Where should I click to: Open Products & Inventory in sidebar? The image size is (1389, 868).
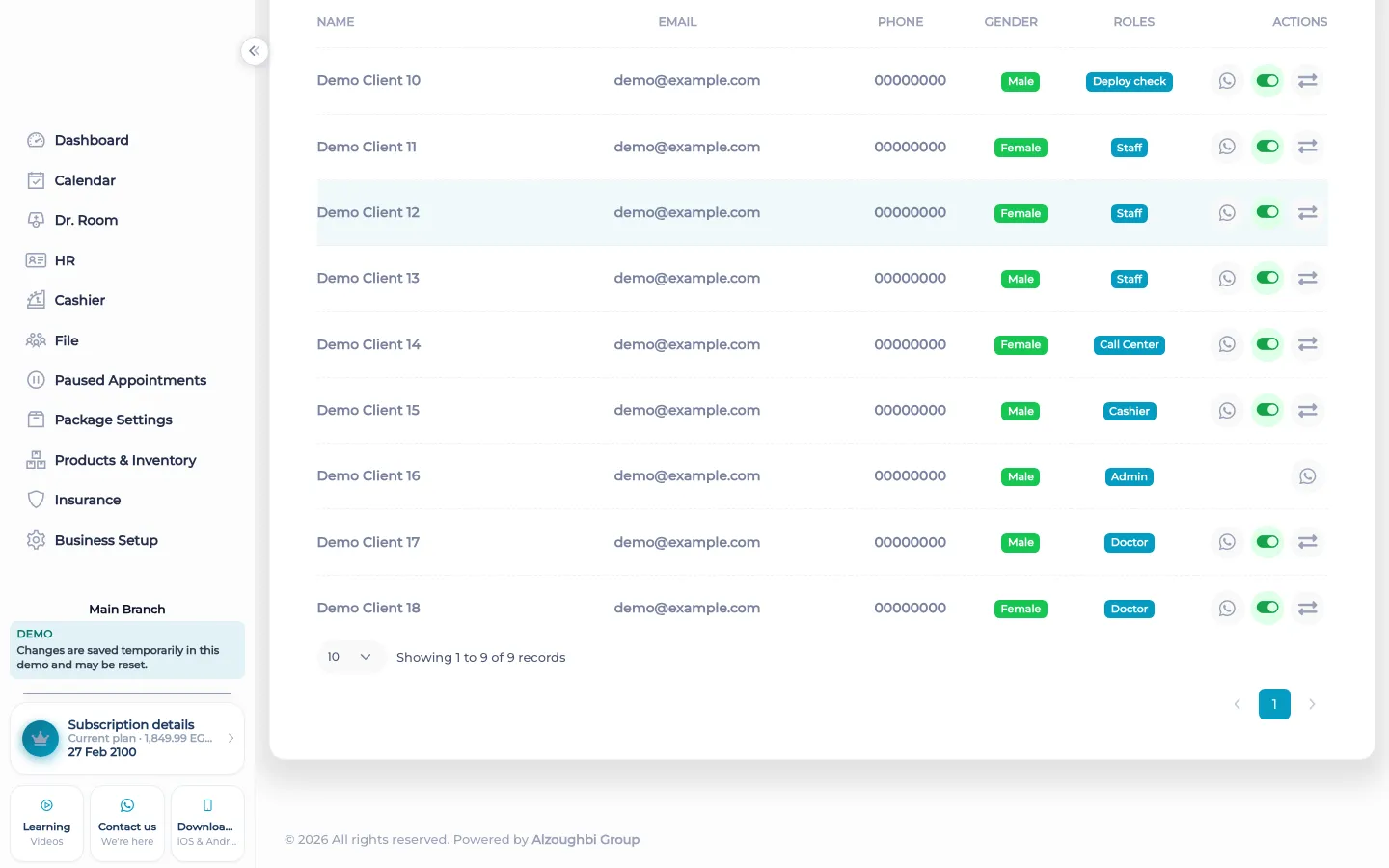pos(127,460)
